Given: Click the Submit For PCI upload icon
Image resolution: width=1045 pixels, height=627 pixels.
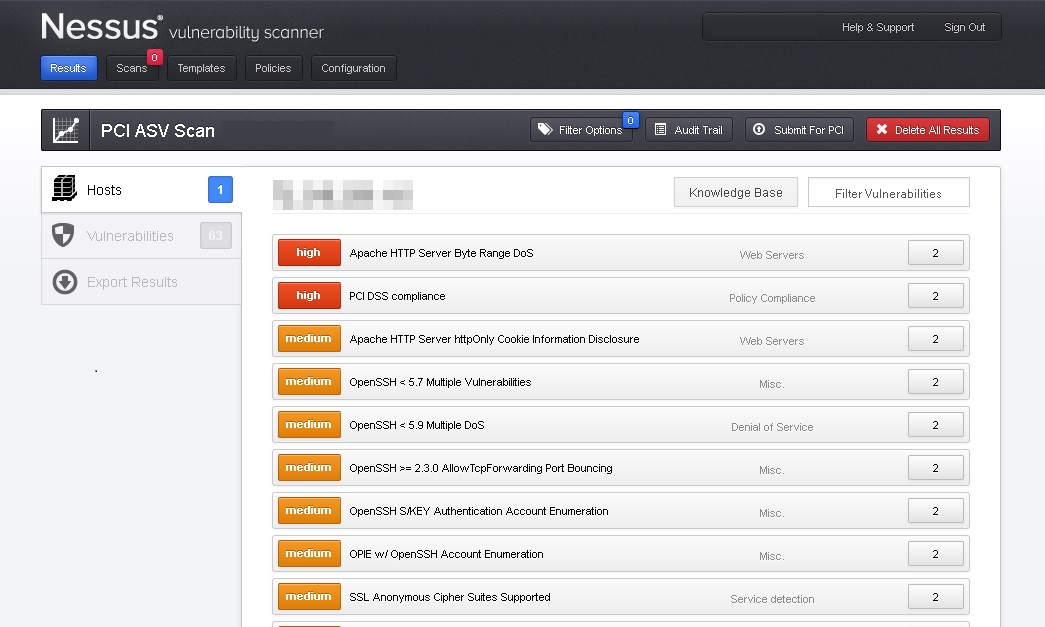Looking at the screenshot, I should pyautogui.click(x=759, y=130).
